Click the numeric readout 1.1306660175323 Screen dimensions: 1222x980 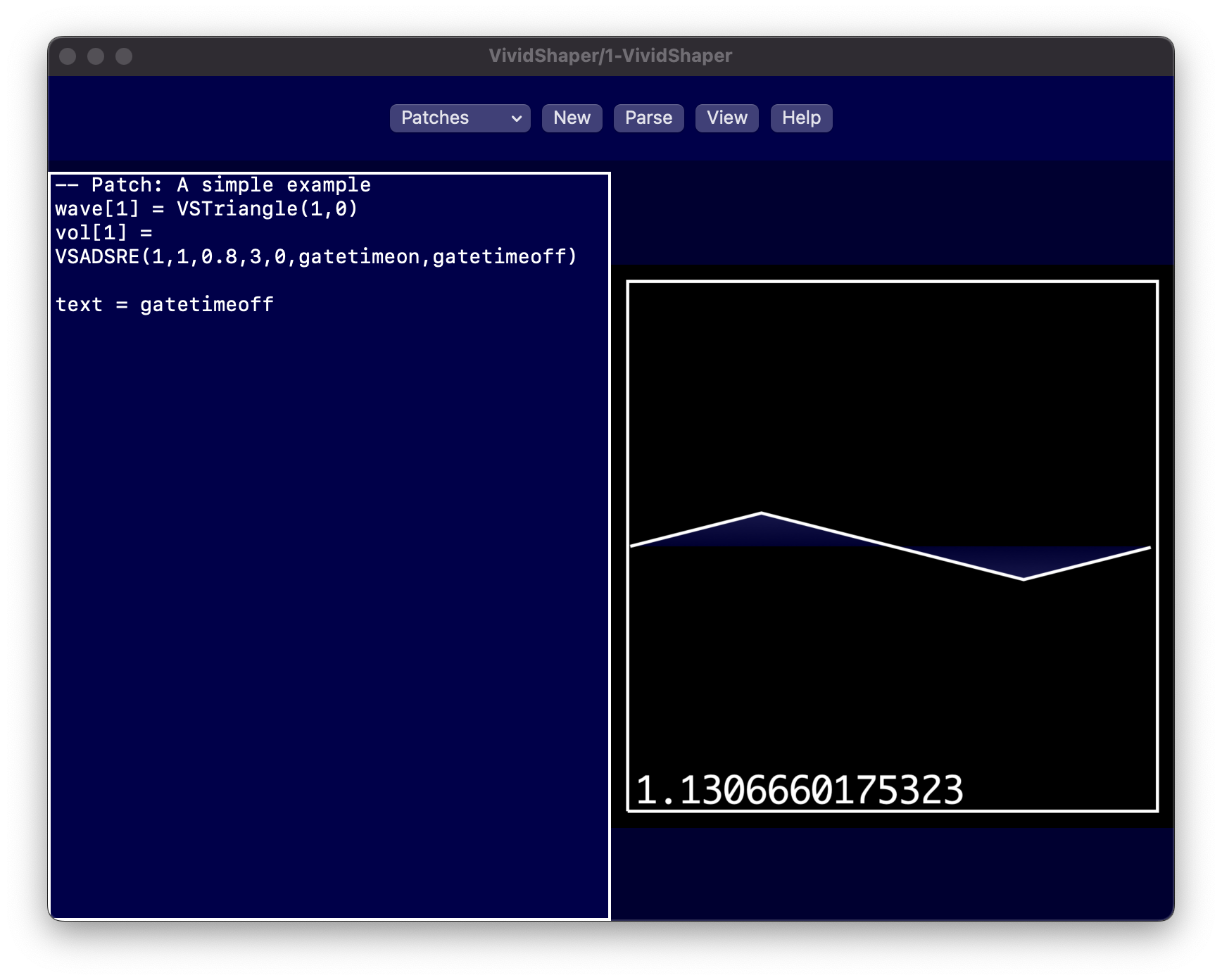point(799,790)
